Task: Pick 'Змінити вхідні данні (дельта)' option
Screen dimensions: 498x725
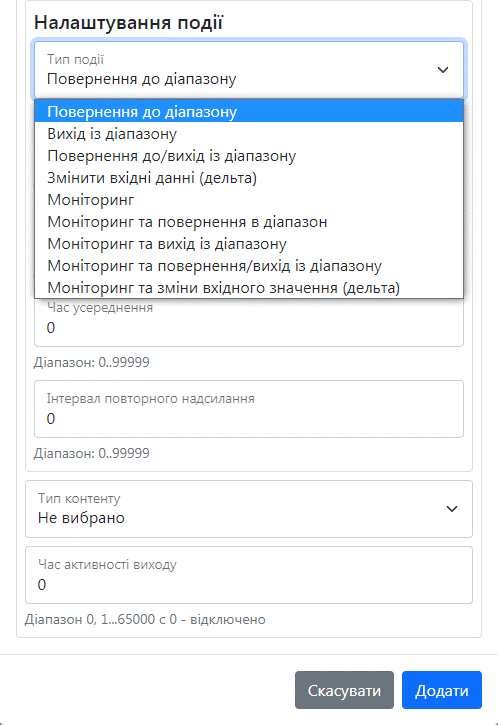Action: tap(249, 178)
